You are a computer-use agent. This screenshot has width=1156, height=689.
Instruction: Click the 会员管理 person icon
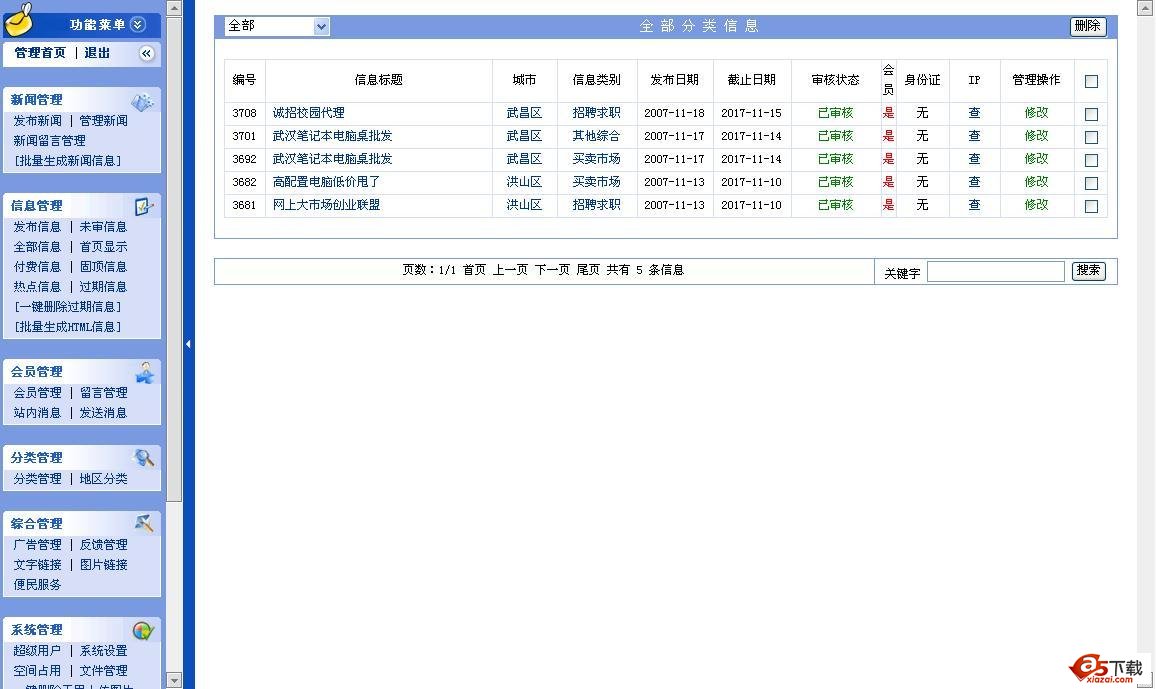145,372
